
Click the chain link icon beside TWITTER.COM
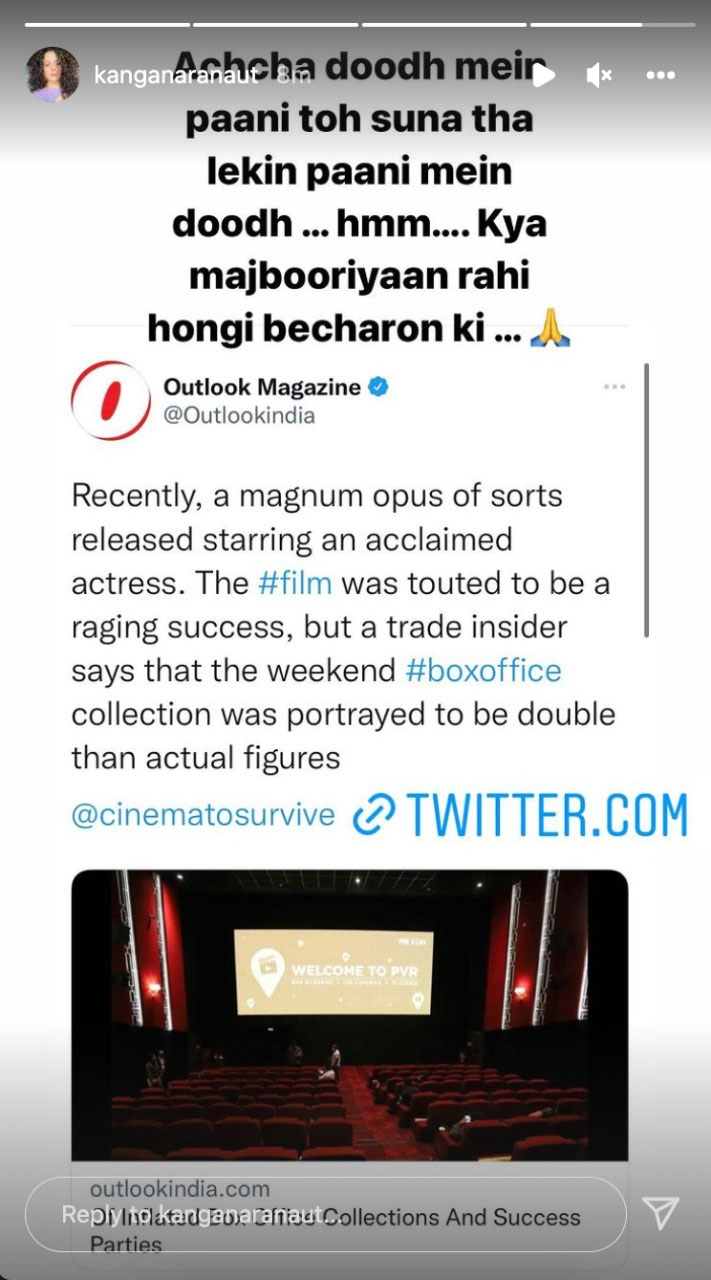[x=375, y=817]
